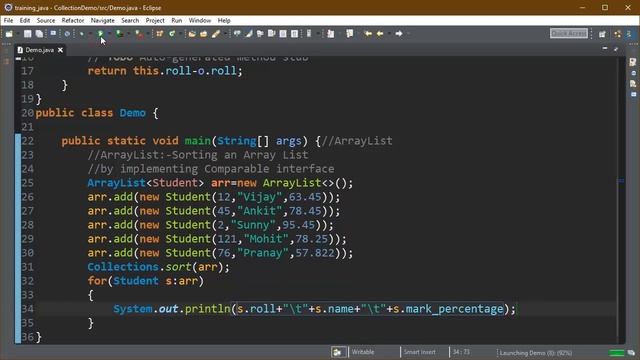Click the progress view icon in status bar
Screen dimensions: 640x360
(x=631, y=353)
